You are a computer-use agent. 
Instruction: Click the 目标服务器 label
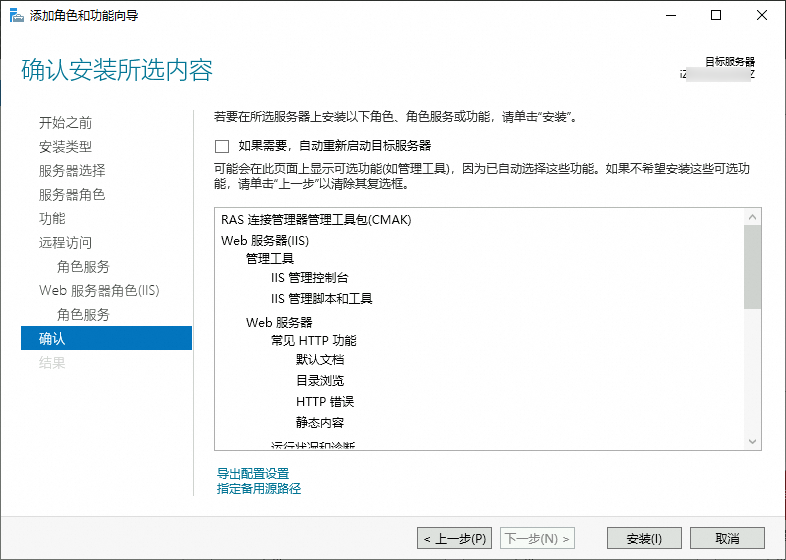point(730,62)
